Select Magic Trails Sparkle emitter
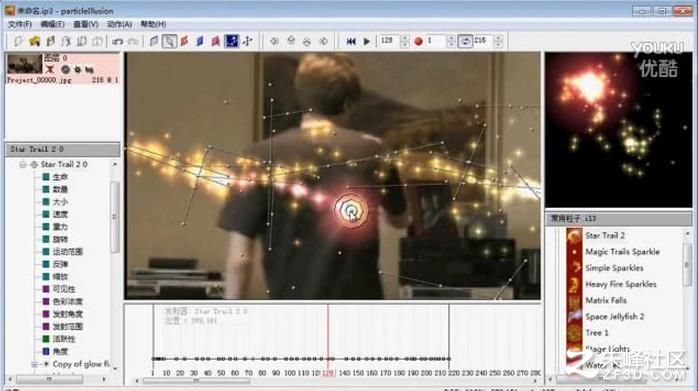The image size is (698, 391). coord(622,252)
